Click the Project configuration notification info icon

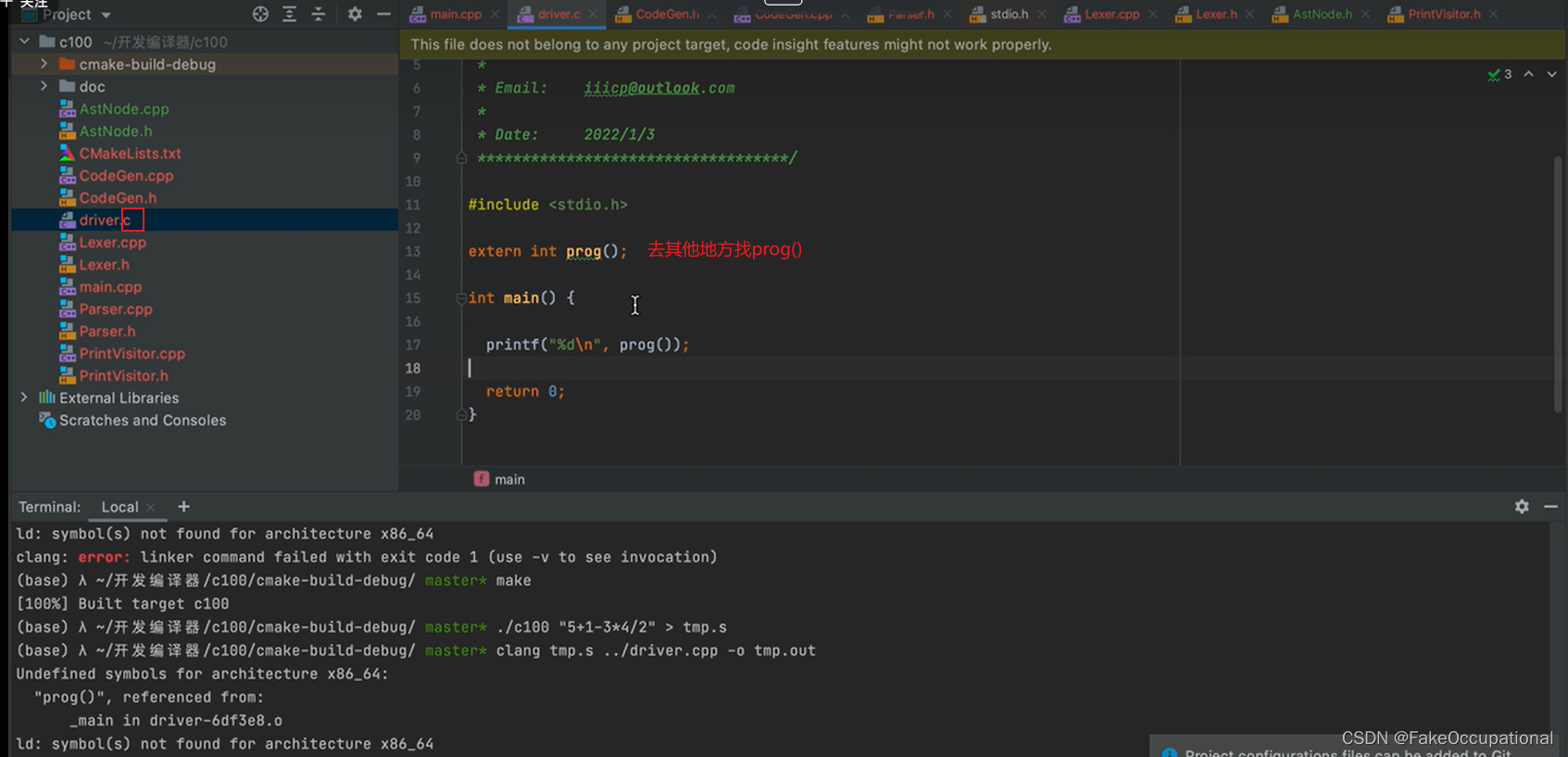(x=1170, y=752)
